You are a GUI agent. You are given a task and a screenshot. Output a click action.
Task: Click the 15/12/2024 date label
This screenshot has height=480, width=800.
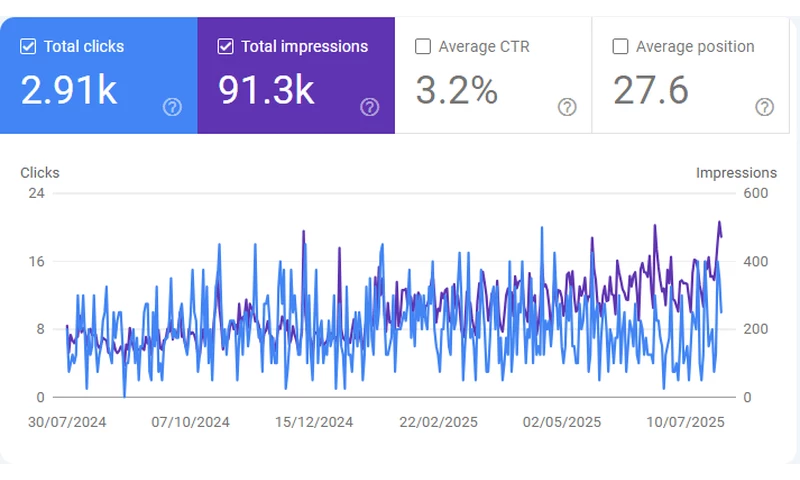click(x=314, y=422)
